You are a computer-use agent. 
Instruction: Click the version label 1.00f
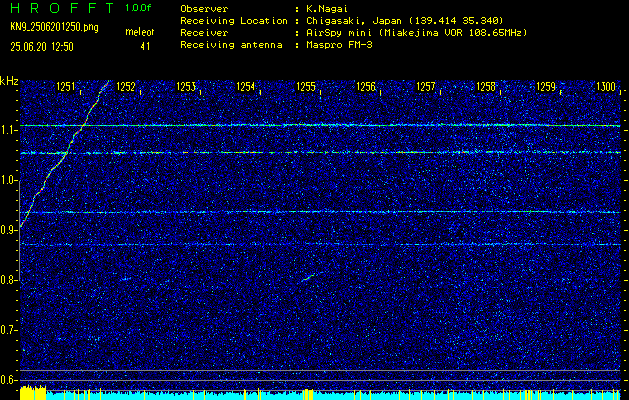pos(138,8)
